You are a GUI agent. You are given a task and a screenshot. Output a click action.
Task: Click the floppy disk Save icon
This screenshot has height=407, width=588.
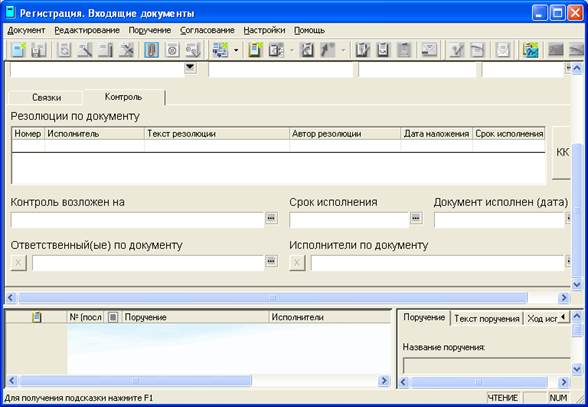pyautogui.click(x=38, y=50)
